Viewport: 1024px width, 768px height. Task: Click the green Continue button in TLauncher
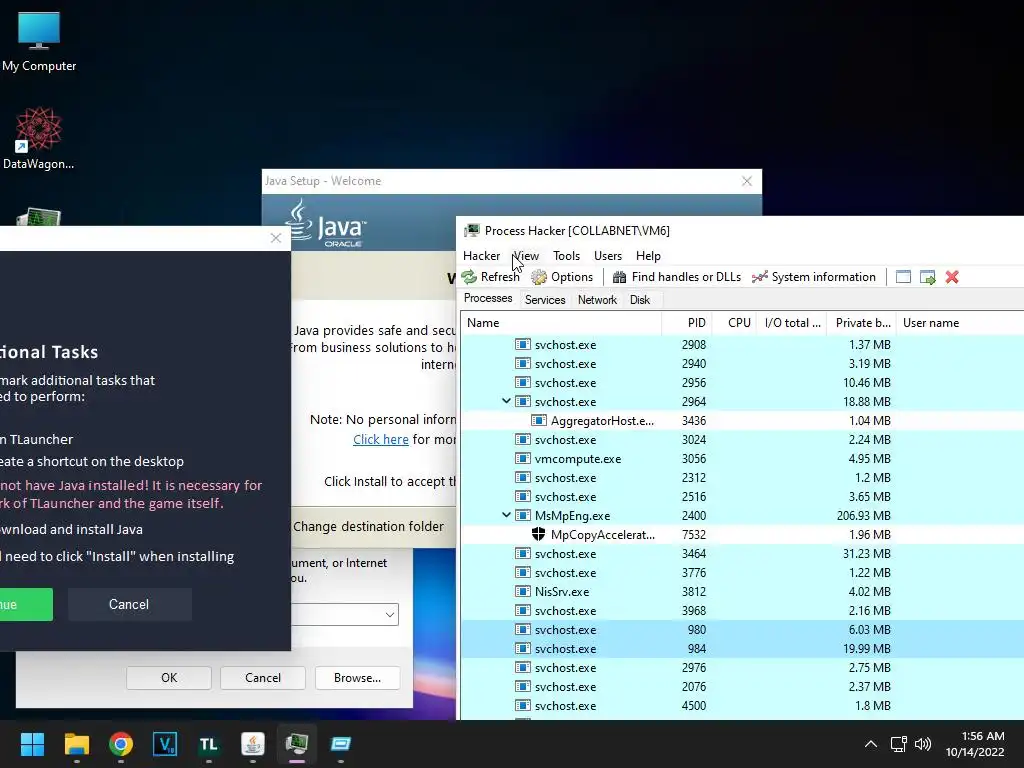click(26, 605)
